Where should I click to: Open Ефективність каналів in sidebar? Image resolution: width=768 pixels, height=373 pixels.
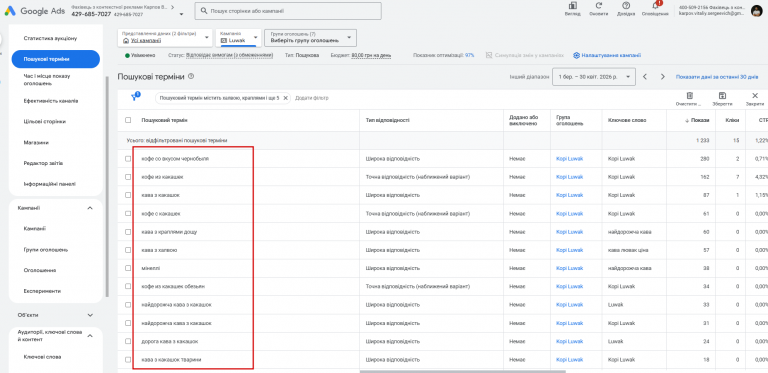pyautogui.click(x=51, y=101)
